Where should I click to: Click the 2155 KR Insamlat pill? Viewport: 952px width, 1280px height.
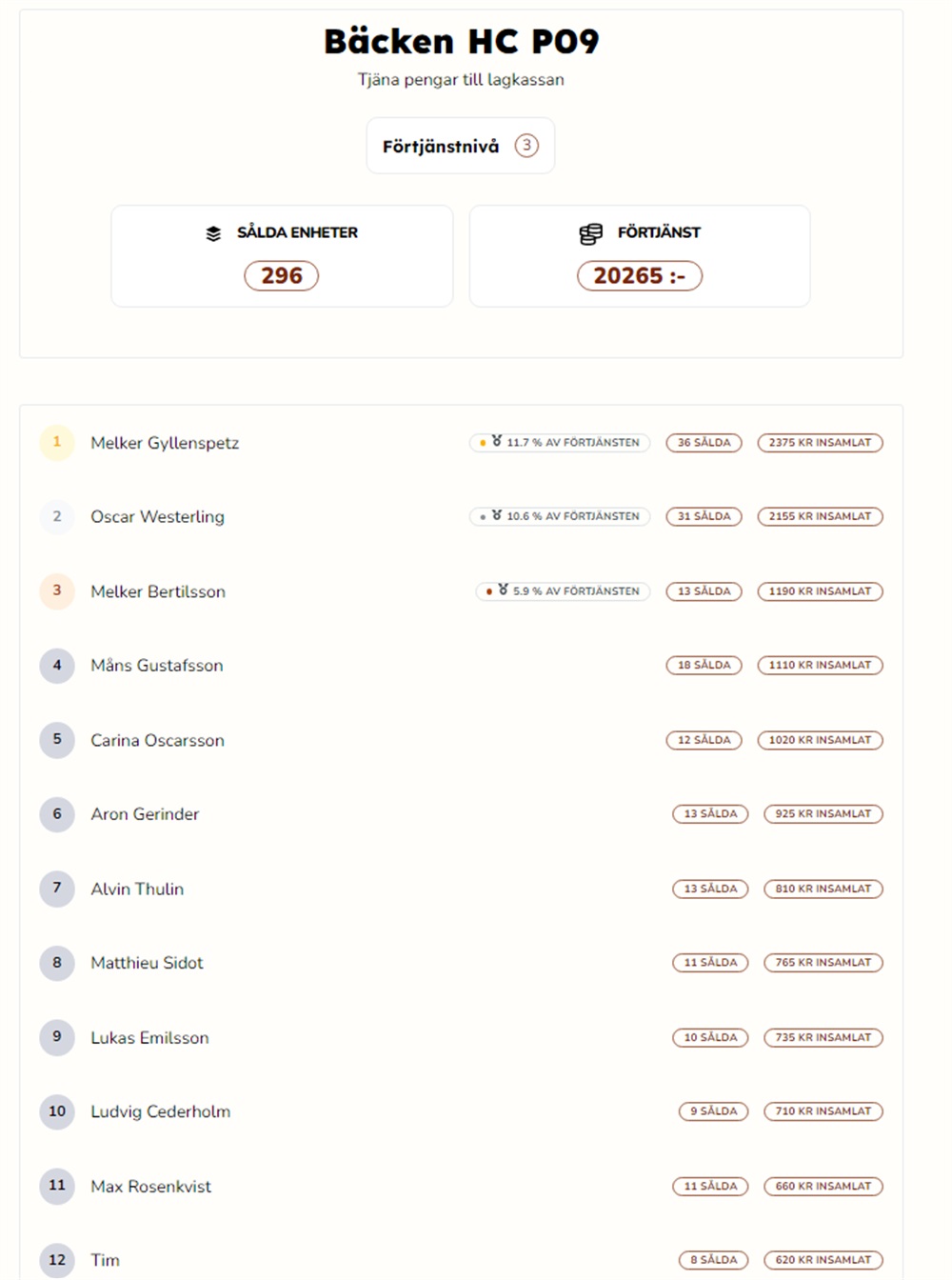(x=821, y=517)
